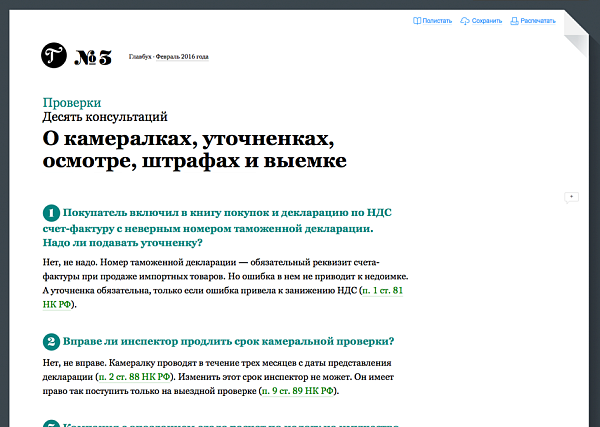600x427 pixels.
Task: Click the issue number №3
Action: 93,57
